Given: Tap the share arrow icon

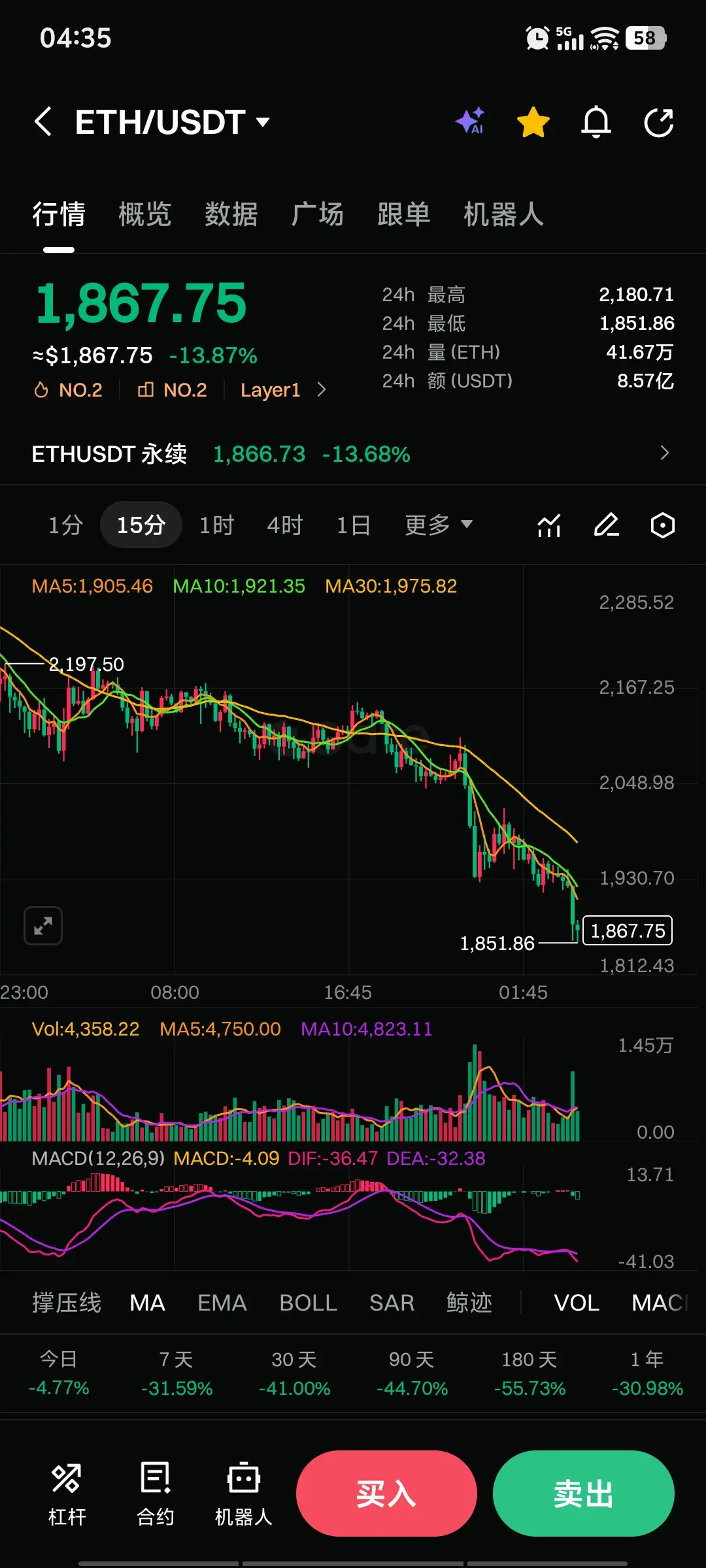Looking at the screenshot, I should (658, 122).
